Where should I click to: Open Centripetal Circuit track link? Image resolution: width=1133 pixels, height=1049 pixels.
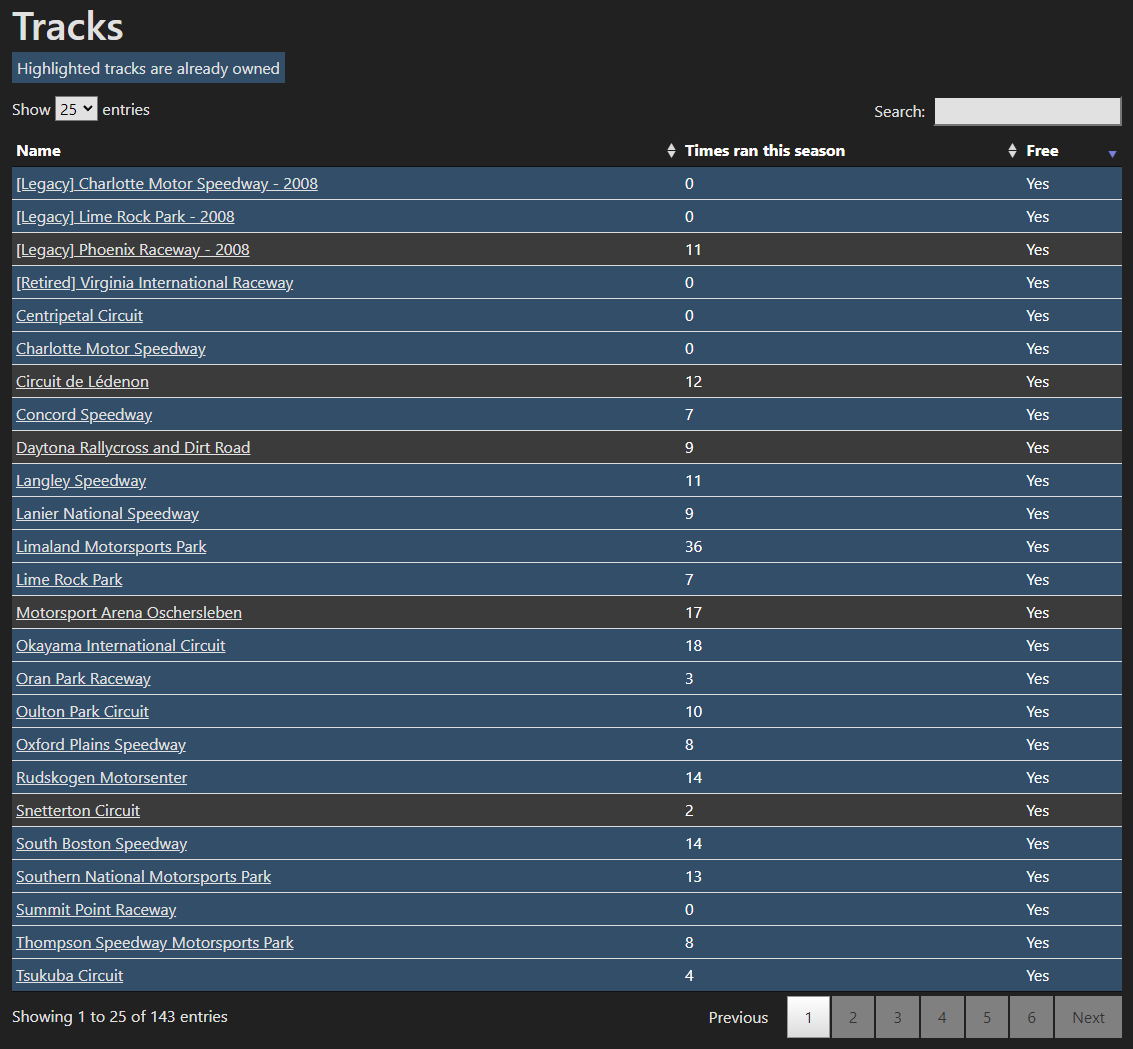[79, 316]
